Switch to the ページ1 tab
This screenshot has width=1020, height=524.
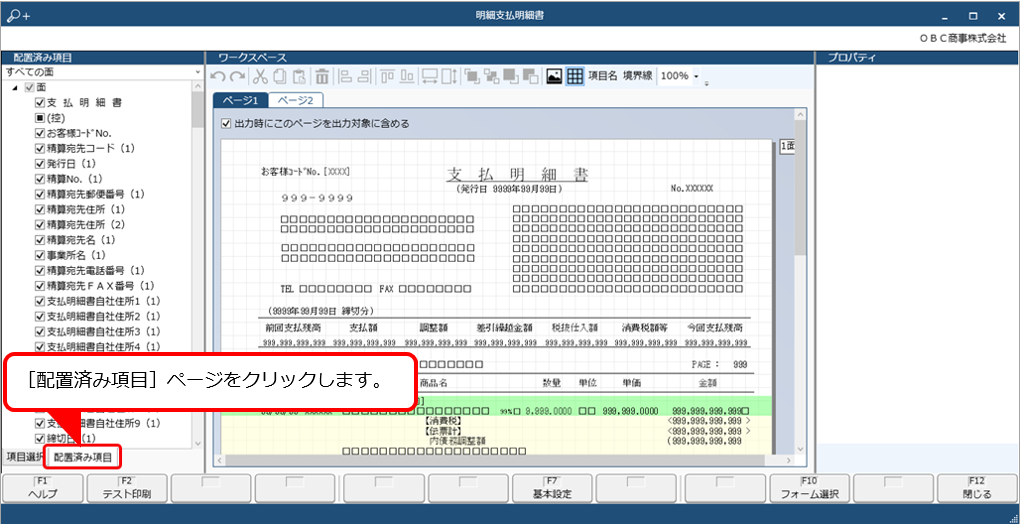point(241,100)
